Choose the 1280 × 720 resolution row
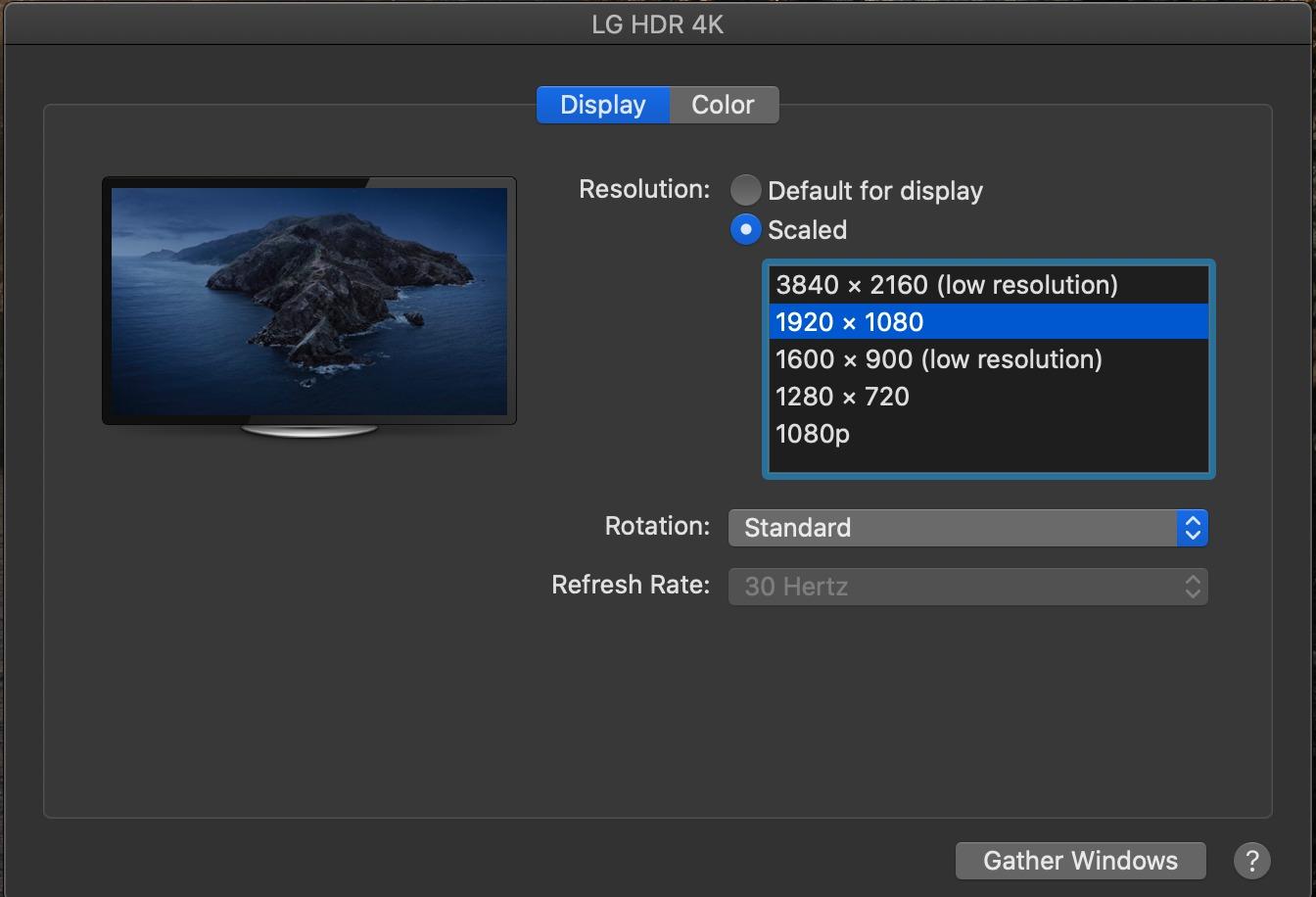1316x897 pixels. click(x=989, y=397)
